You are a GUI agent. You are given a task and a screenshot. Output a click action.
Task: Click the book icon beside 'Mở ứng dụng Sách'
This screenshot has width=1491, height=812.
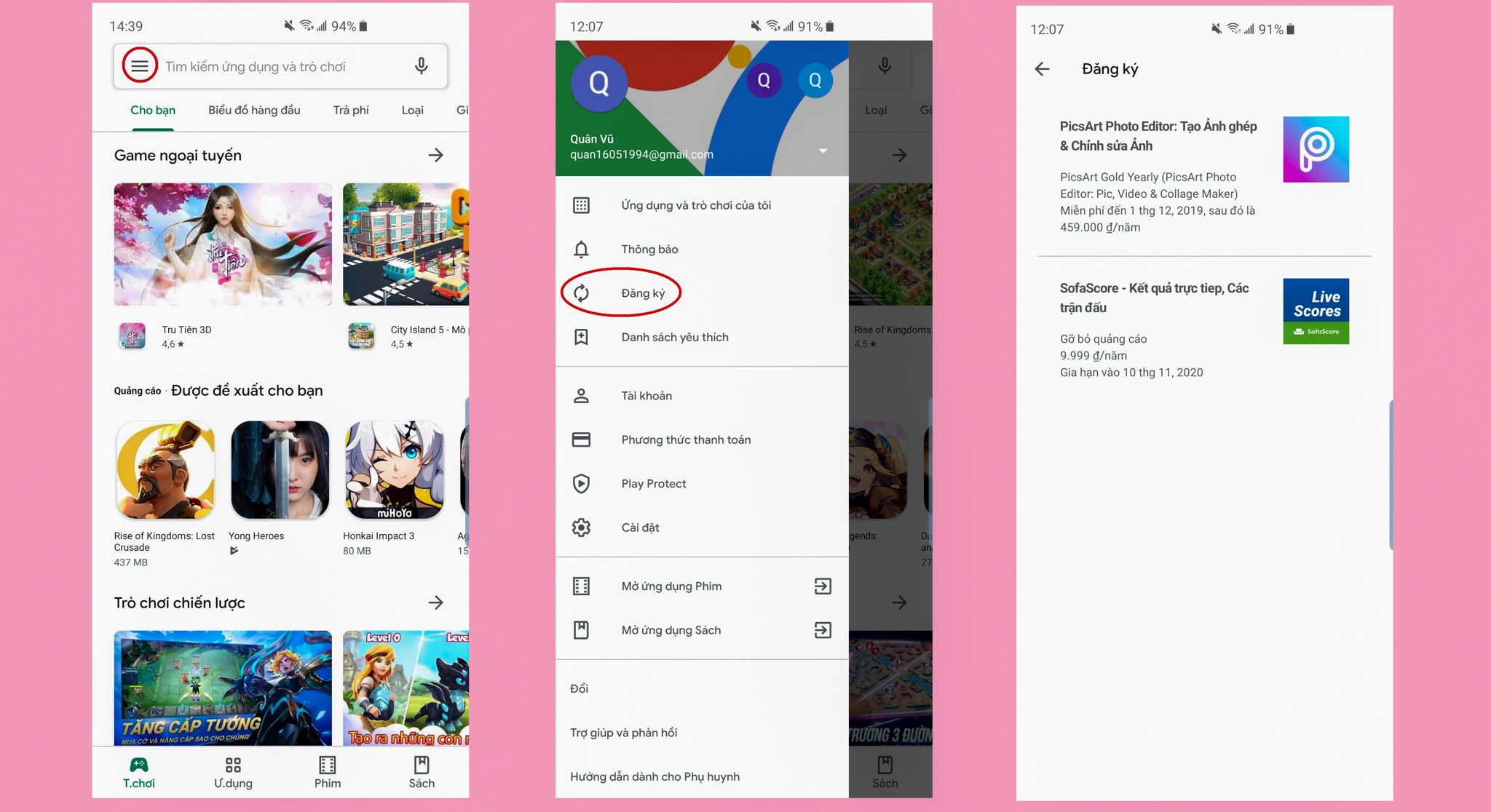581,630
